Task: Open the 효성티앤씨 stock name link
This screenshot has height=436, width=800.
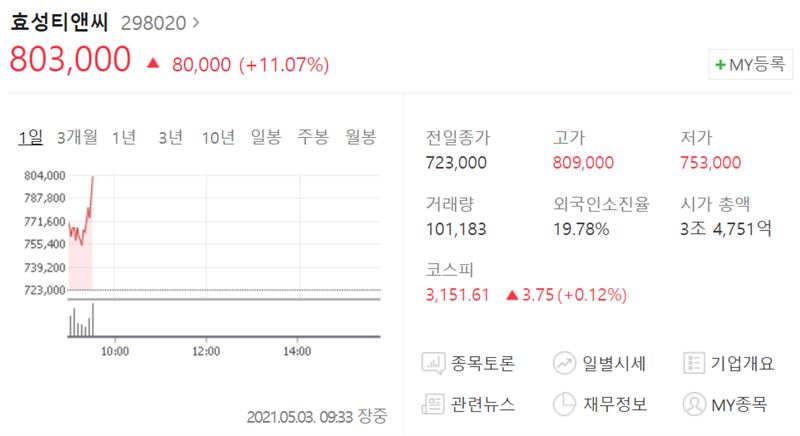Action: [59, 21]
